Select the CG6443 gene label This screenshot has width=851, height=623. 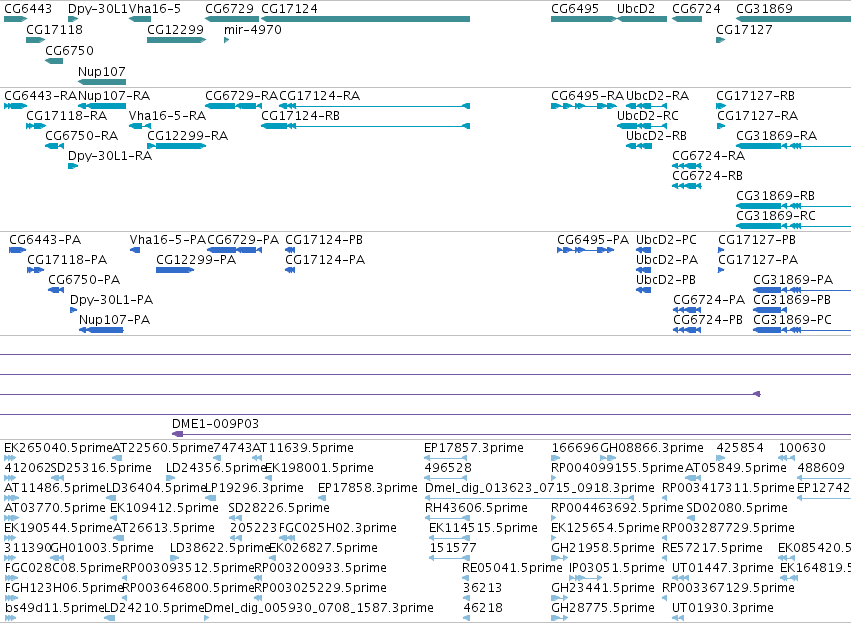(x=28, y=9)
